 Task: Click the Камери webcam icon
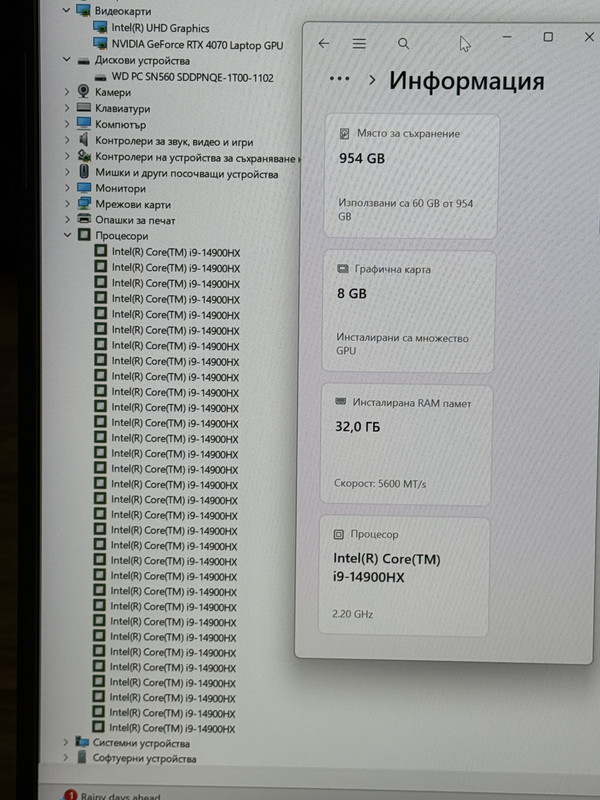(83, 91)
